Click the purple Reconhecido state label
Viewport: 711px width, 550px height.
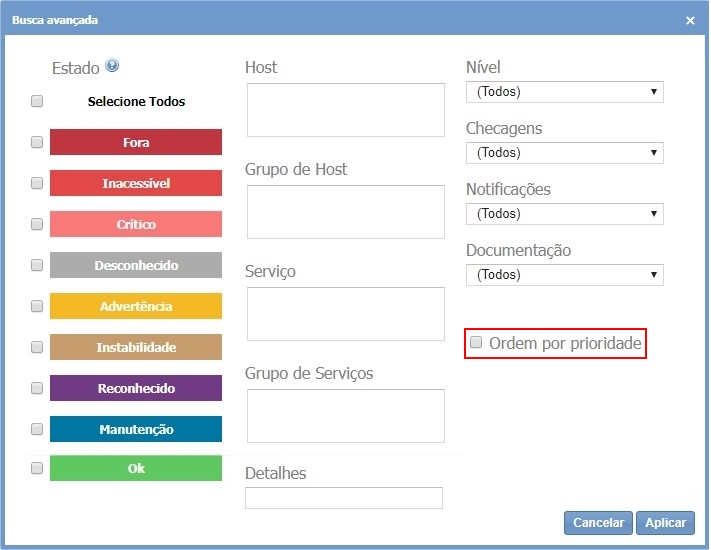(x=136, y=388)
